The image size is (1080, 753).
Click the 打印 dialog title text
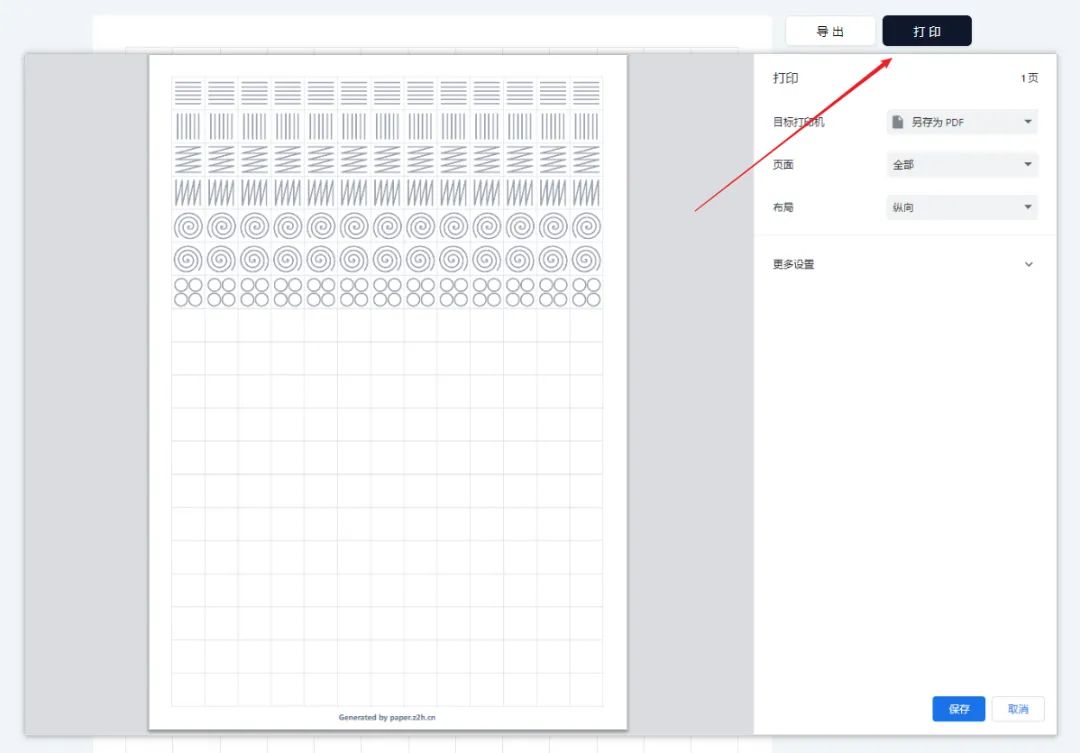(x=785, y=78)
